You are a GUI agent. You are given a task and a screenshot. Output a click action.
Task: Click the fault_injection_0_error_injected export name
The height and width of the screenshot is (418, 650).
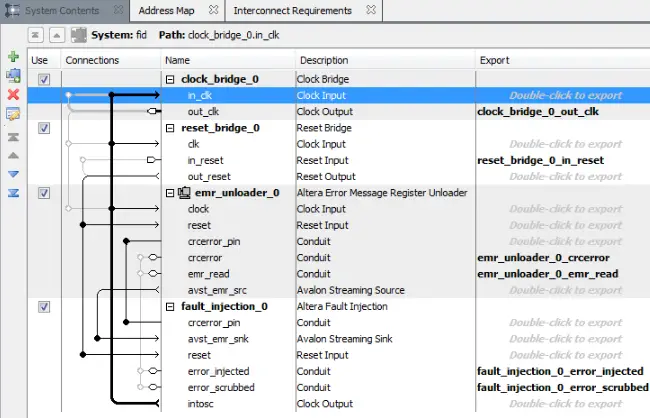coord(560,372)
